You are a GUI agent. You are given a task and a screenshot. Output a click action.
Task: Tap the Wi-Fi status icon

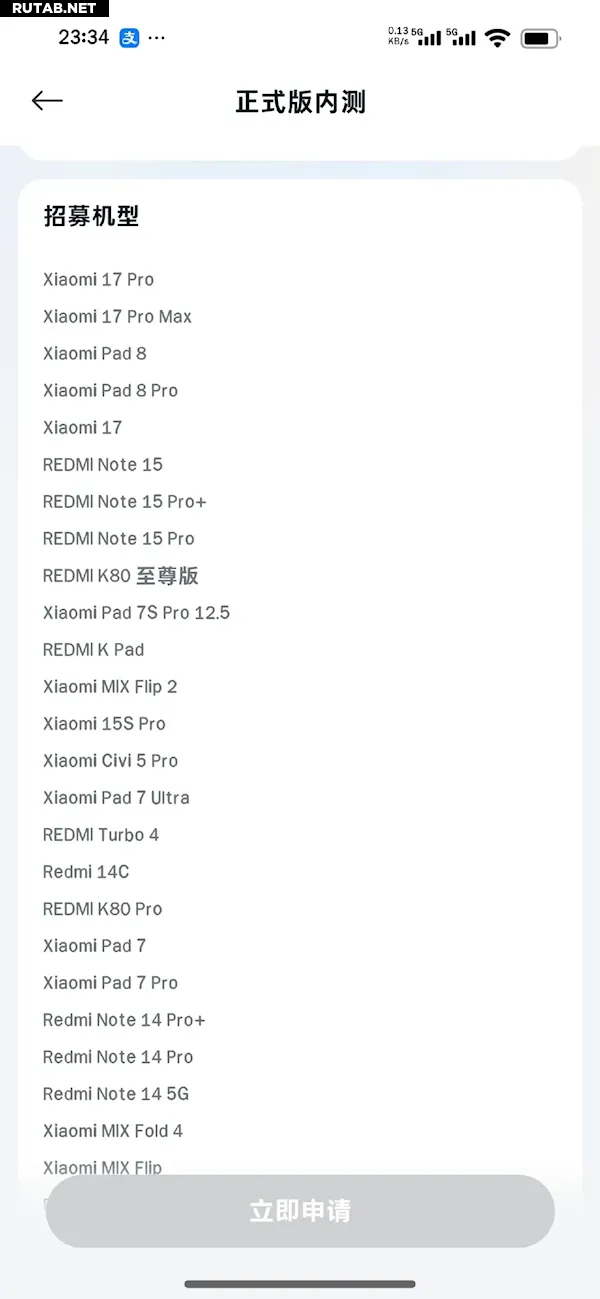(496, 38)
